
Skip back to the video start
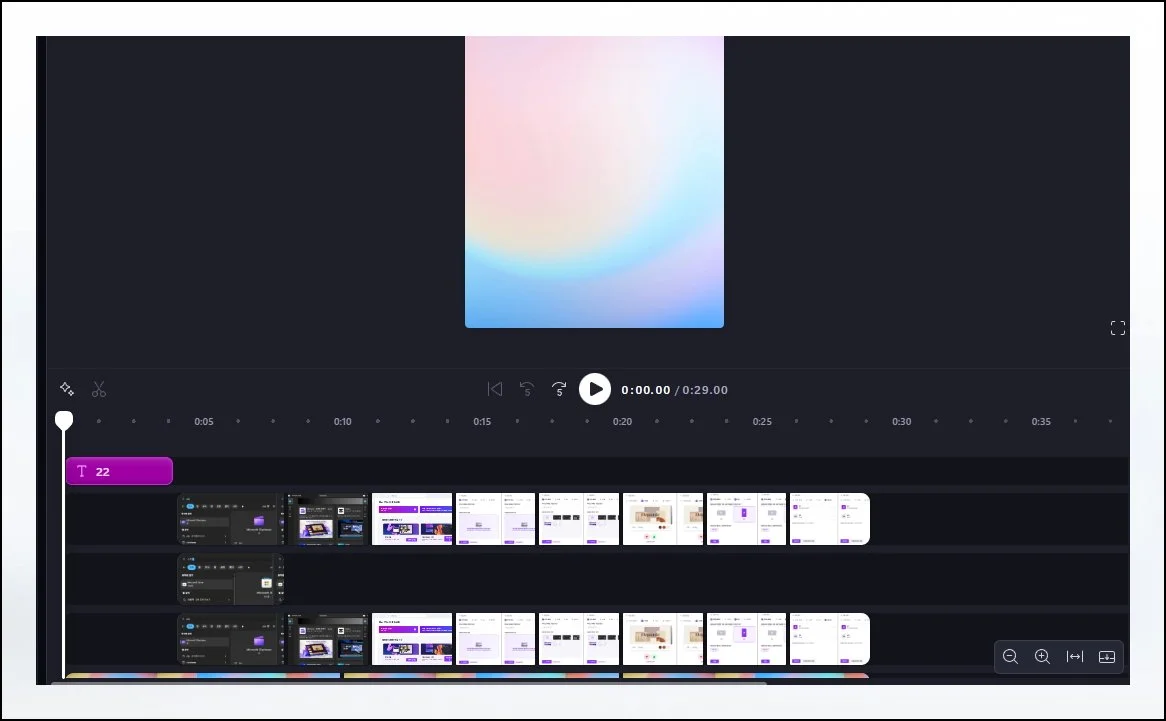[494, 389]
